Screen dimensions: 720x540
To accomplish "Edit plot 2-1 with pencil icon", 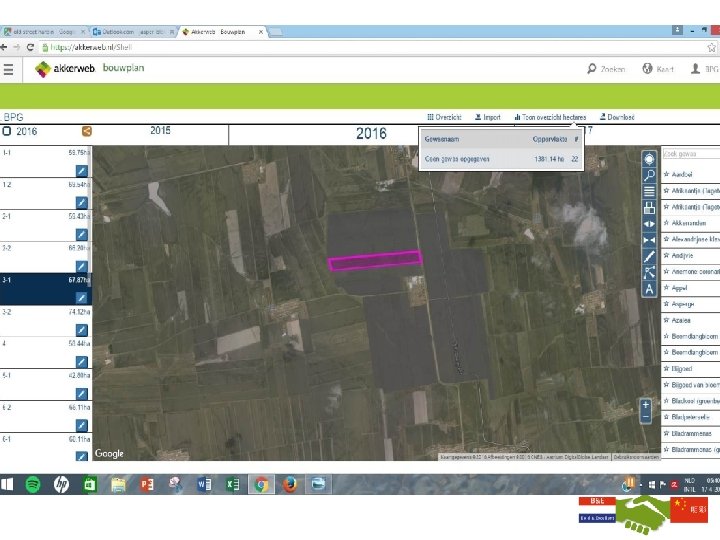I will [x=81, y=235].
